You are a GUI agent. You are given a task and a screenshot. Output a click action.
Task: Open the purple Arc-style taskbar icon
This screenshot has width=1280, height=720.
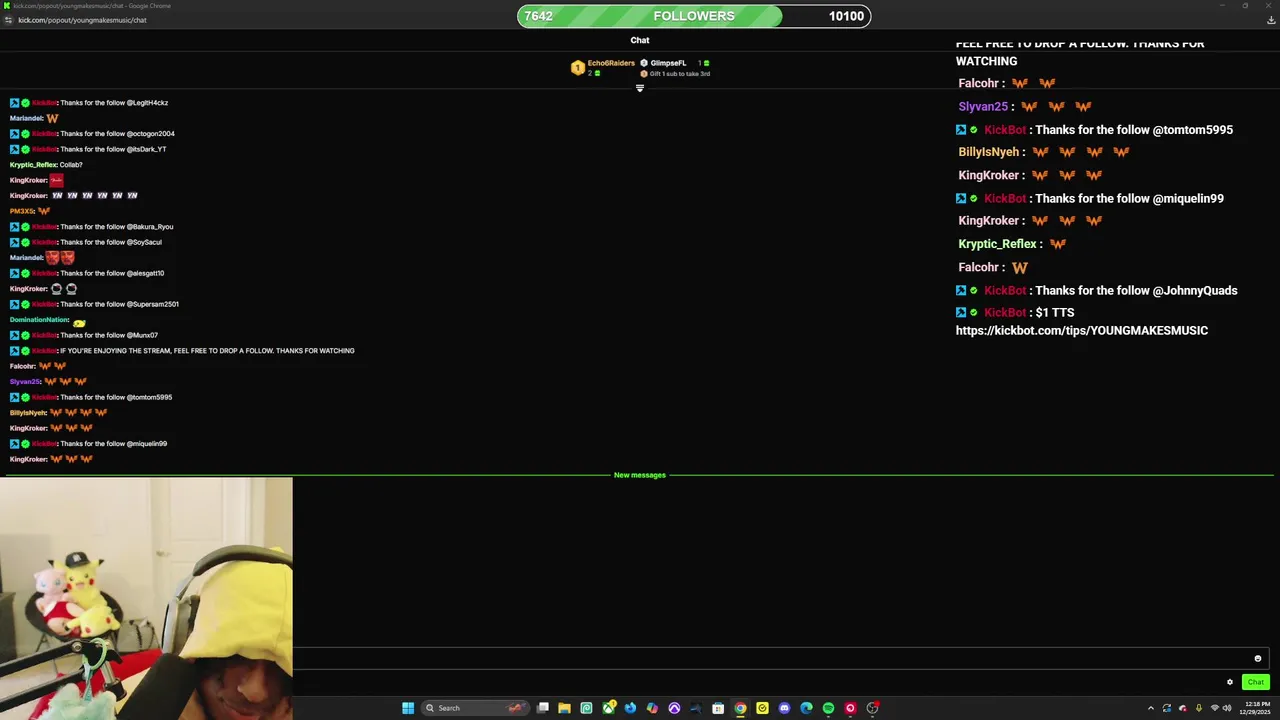click(674, 708)
